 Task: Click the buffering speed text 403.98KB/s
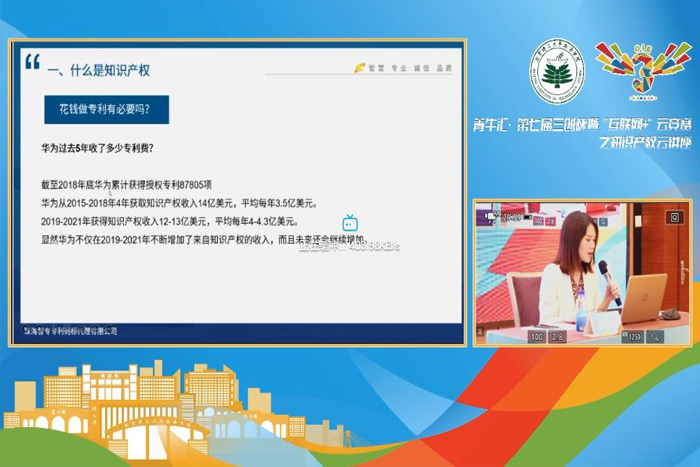tap(375, 246)
